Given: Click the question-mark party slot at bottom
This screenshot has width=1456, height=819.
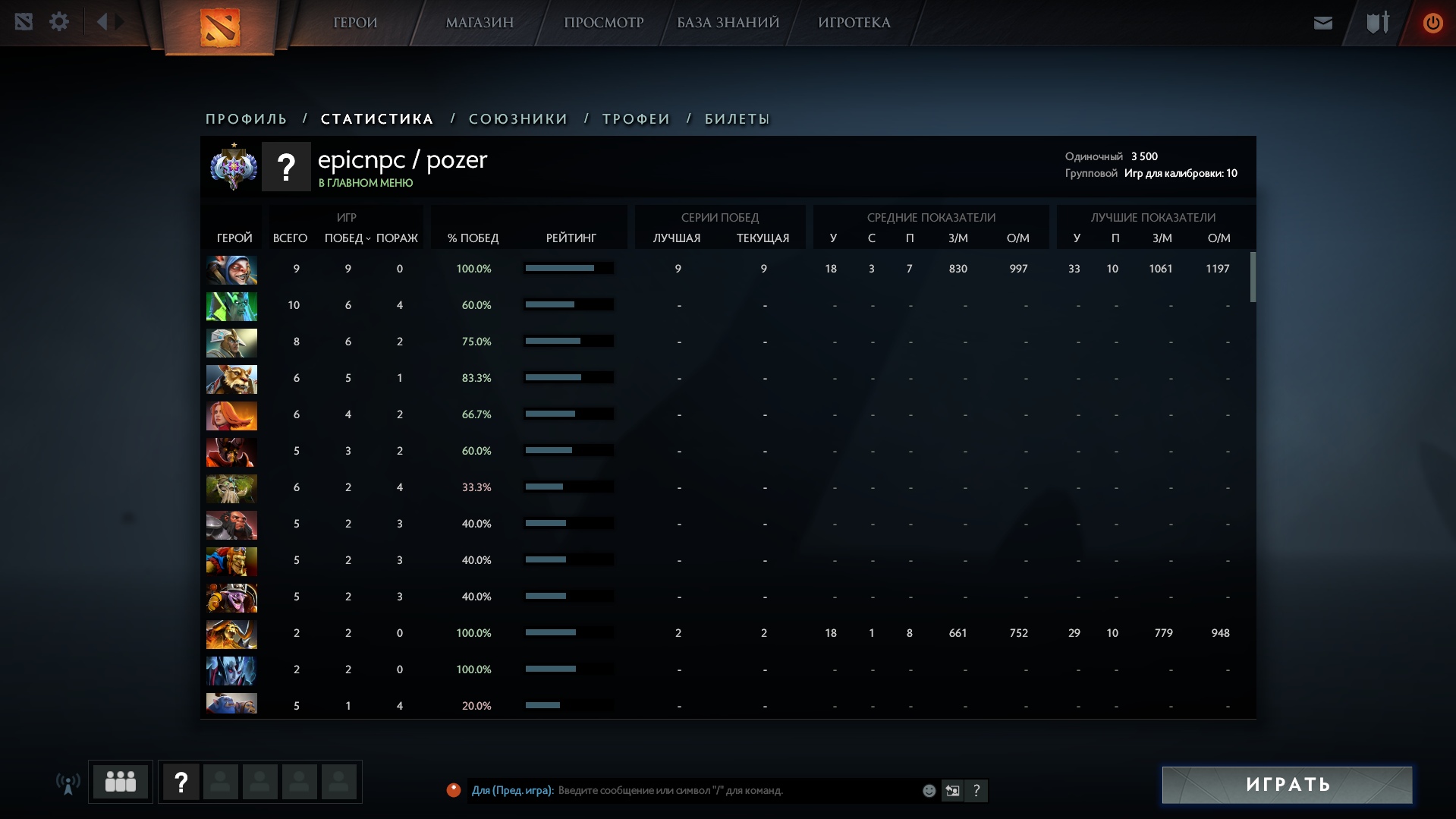Looking at the screenshot, I should 181,782.
